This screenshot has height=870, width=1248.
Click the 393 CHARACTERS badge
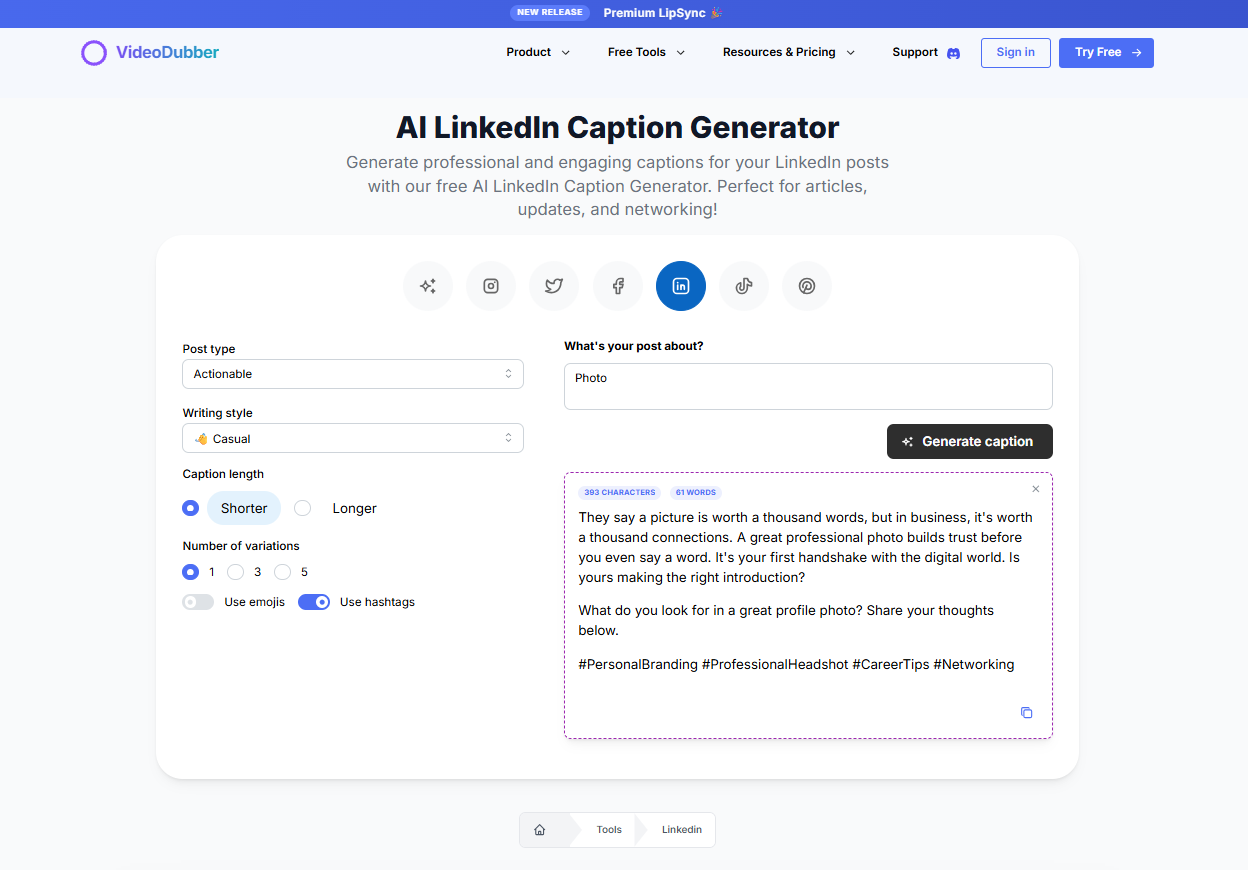tap(620, 492)
